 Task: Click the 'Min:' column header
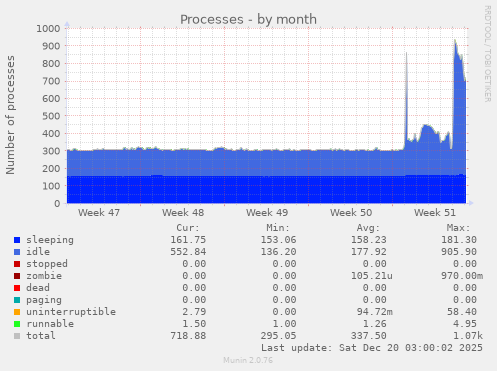tap(278, 228)
